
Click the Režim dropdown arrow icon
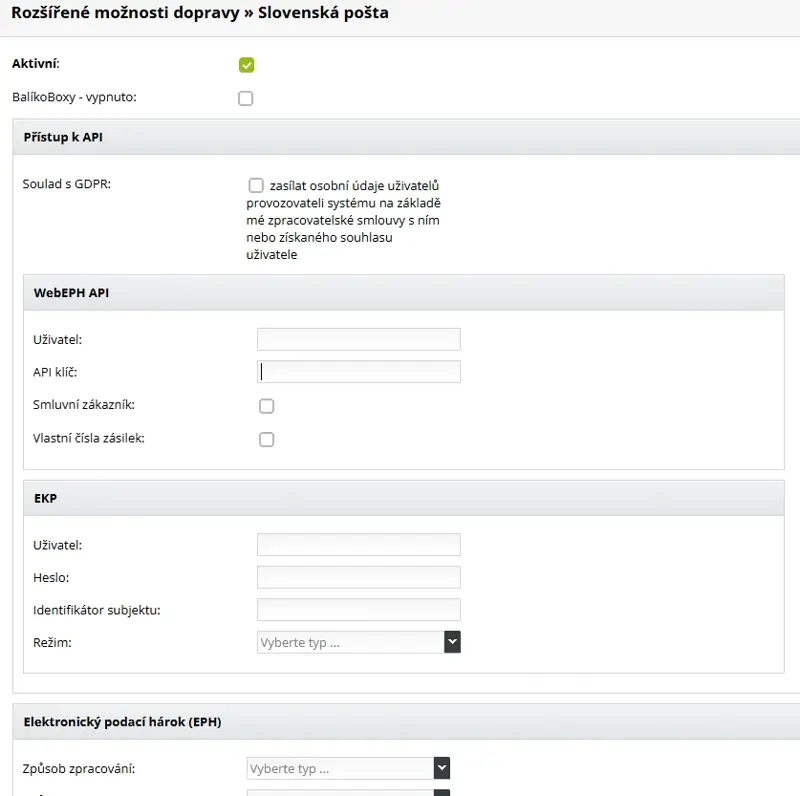point(452,642)
